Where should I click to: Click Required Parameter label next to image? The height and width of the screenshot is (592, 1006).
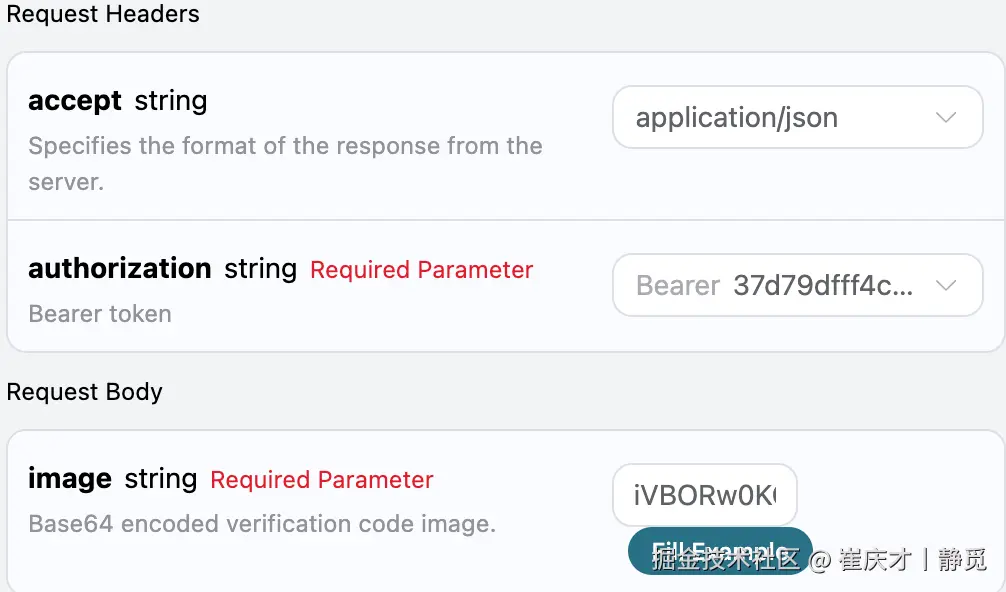pos(321,480)
